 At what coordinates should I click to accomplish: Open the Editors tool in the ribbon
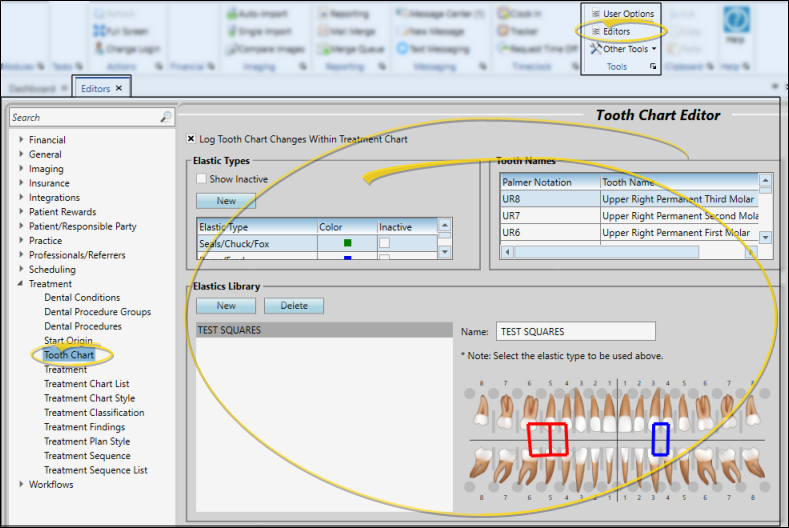coord(616,32)
